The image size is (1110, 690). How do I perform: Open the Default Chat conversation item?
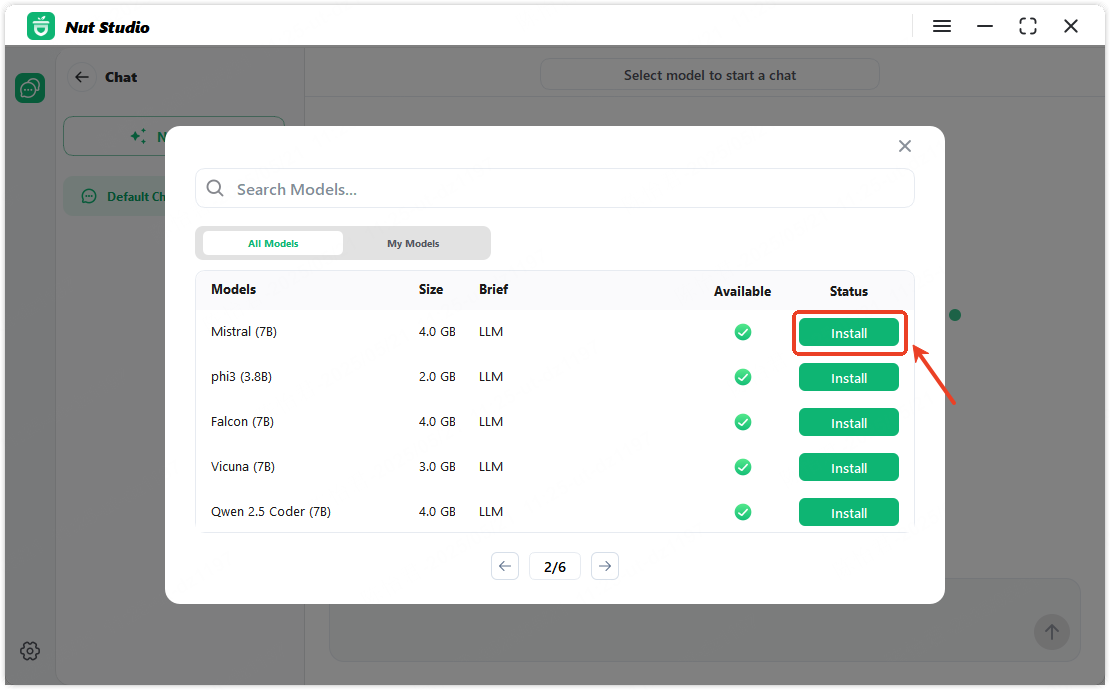tap(115, 196)
